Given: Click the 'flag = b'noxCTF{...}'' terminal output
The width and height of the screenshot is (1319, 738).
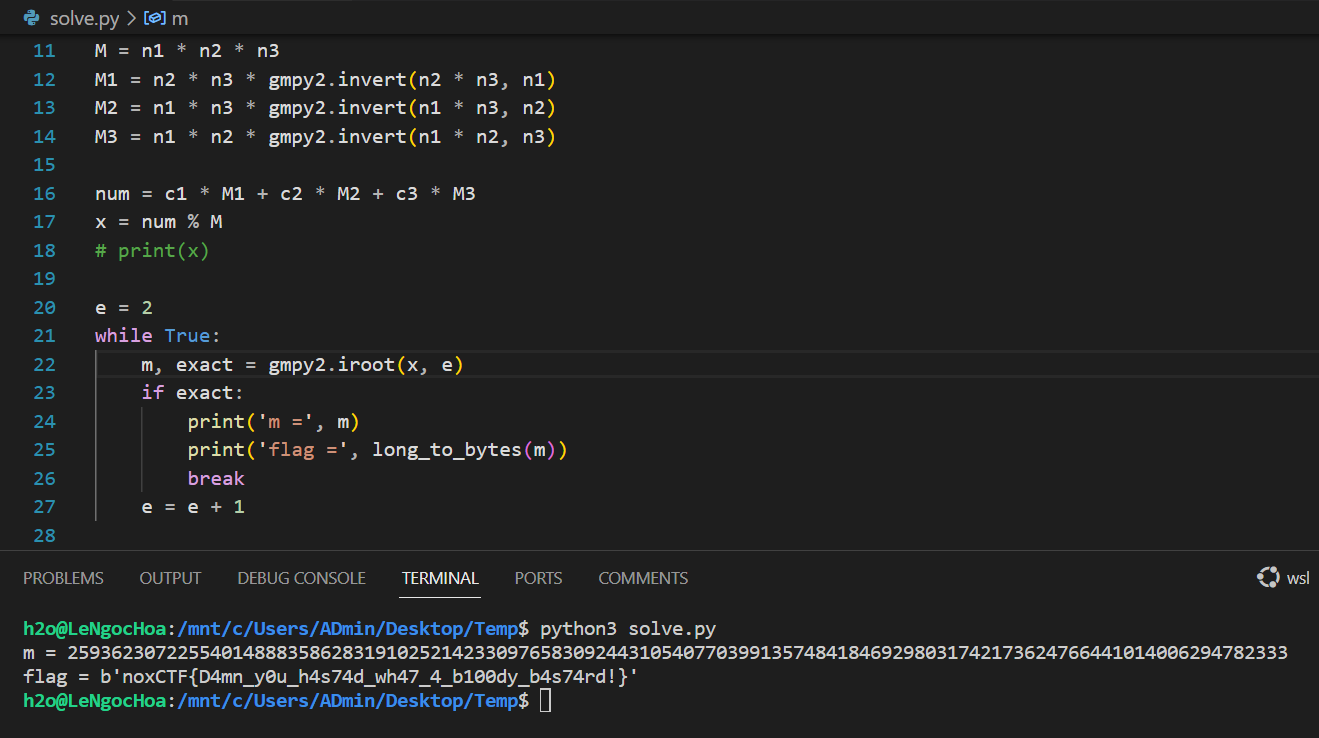Looking at the screenshot, I should (331, 677).
